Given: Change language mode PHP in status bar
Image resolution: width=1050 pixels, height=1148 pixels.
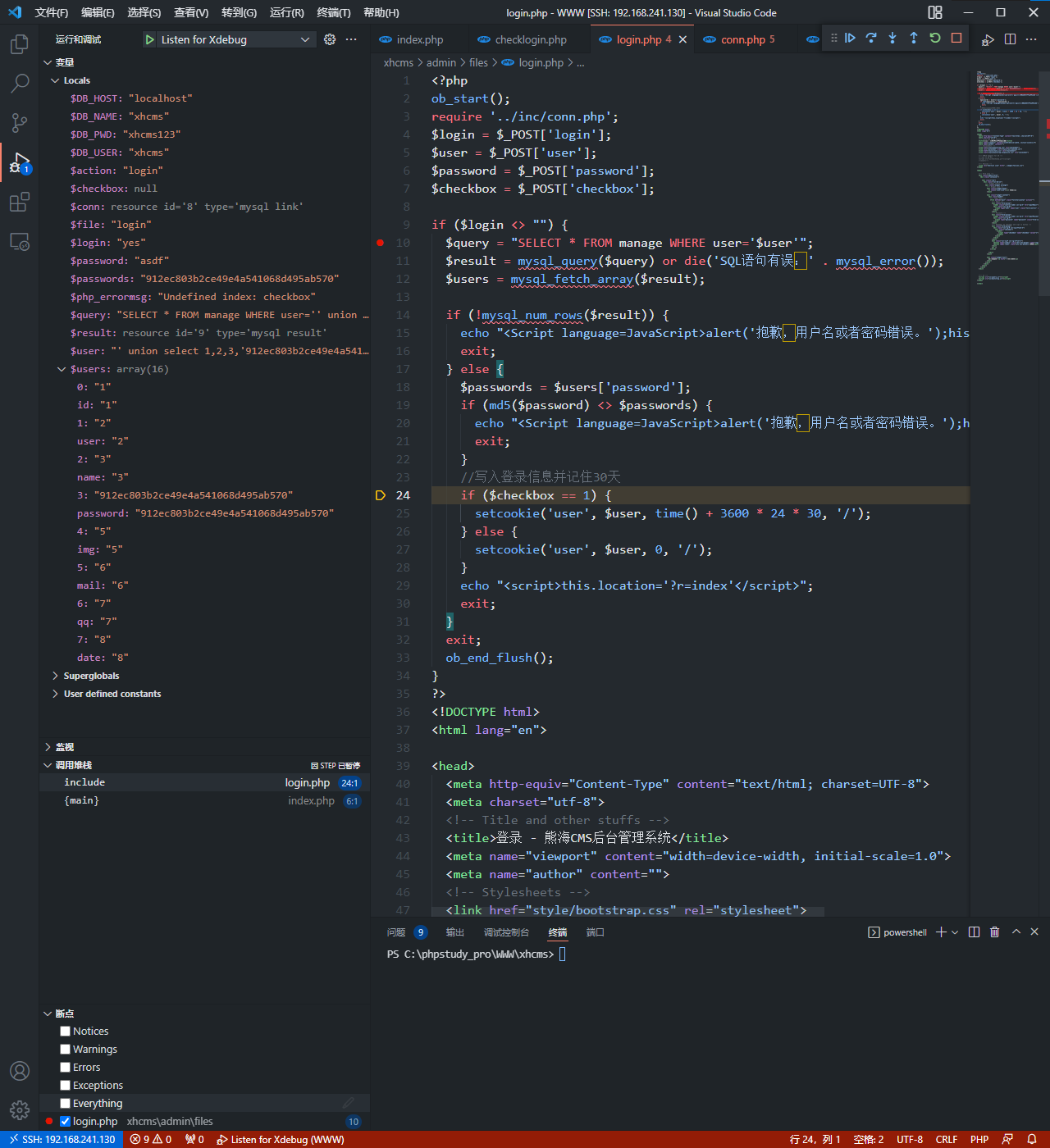Looking at the screenshot, I should (x=979, y=1140).
